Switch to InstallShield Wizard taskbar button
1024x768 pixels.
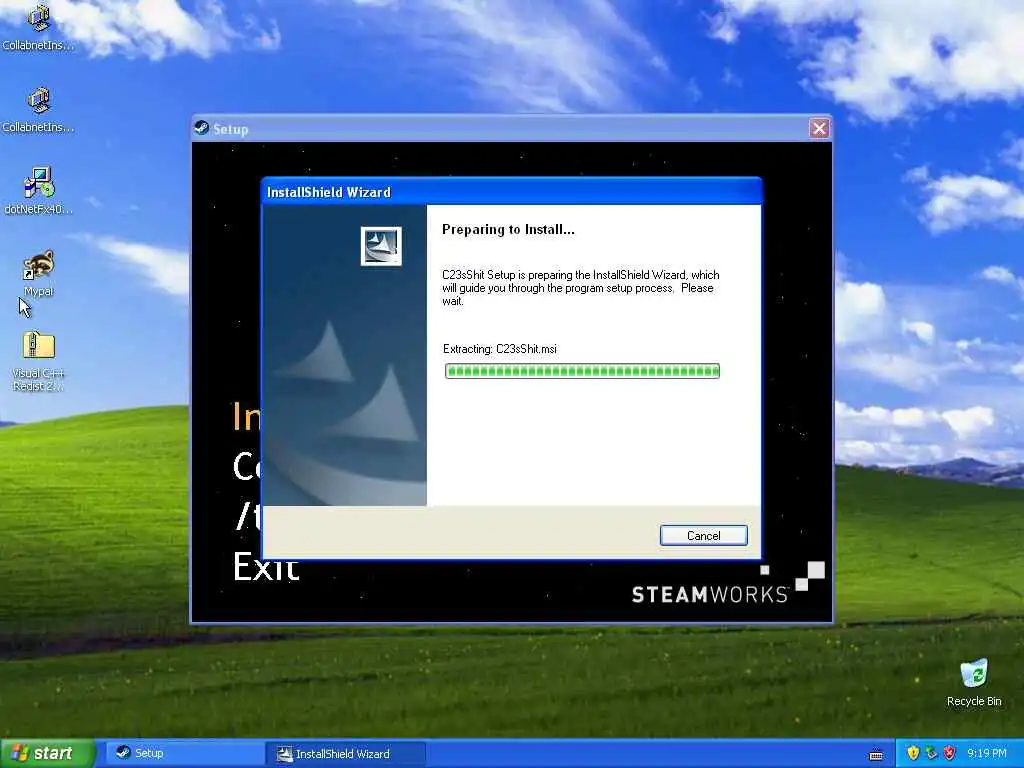click(x=346, y=754)
